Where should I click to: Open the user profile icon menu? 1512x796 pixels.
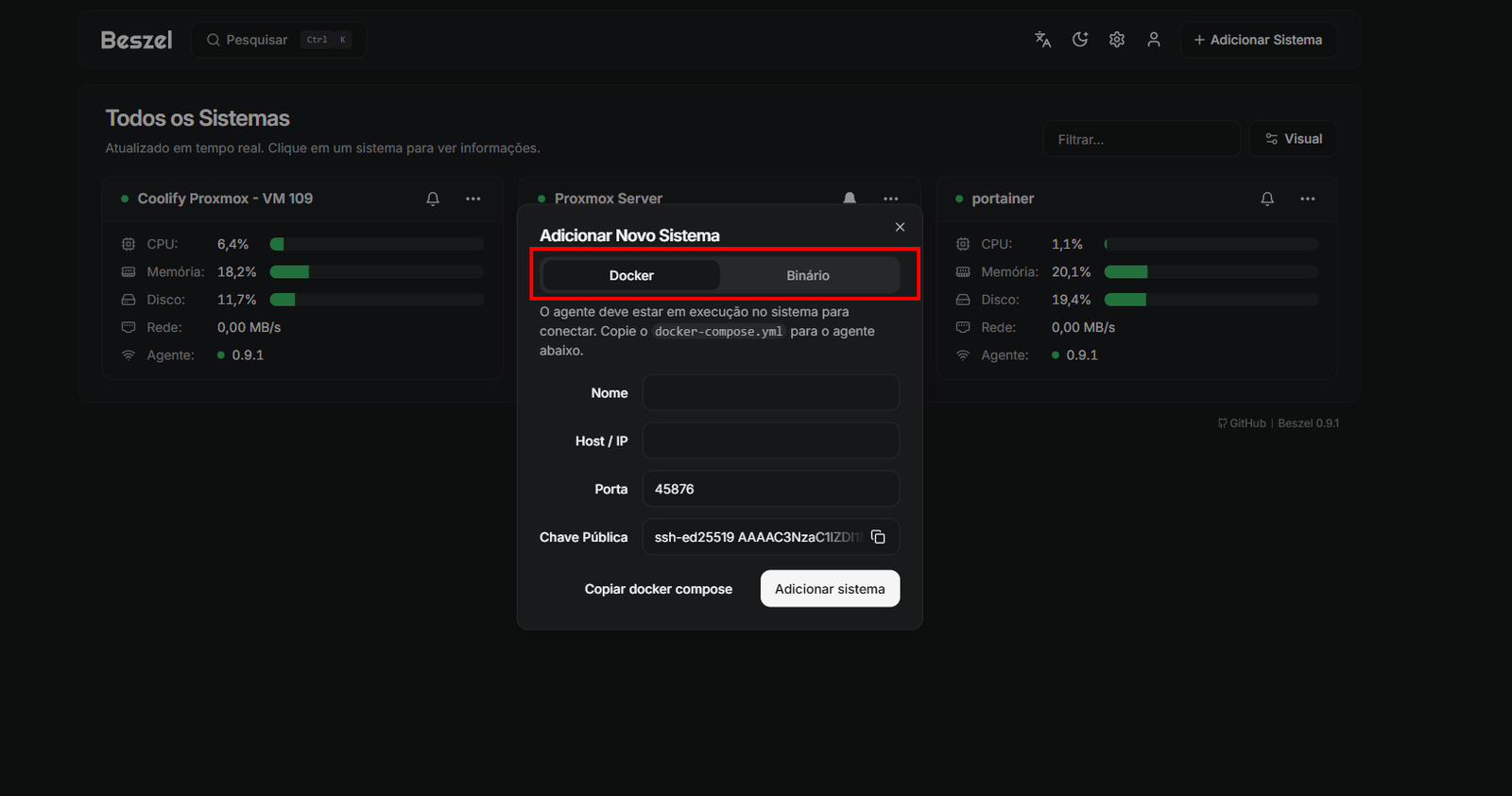(1154, 40)
